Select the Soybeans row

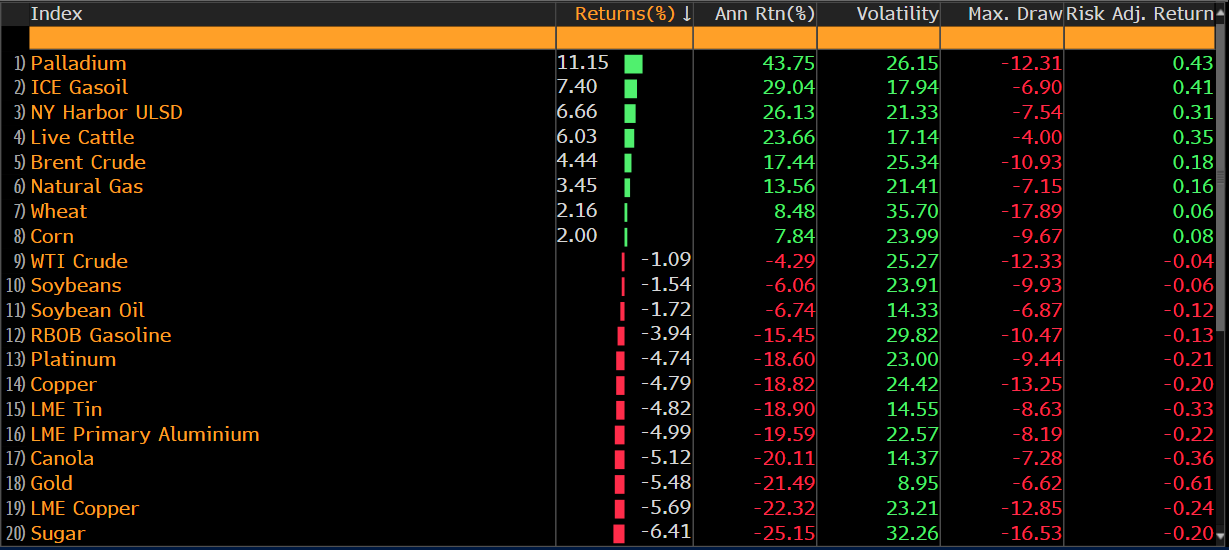coord(608,286)
